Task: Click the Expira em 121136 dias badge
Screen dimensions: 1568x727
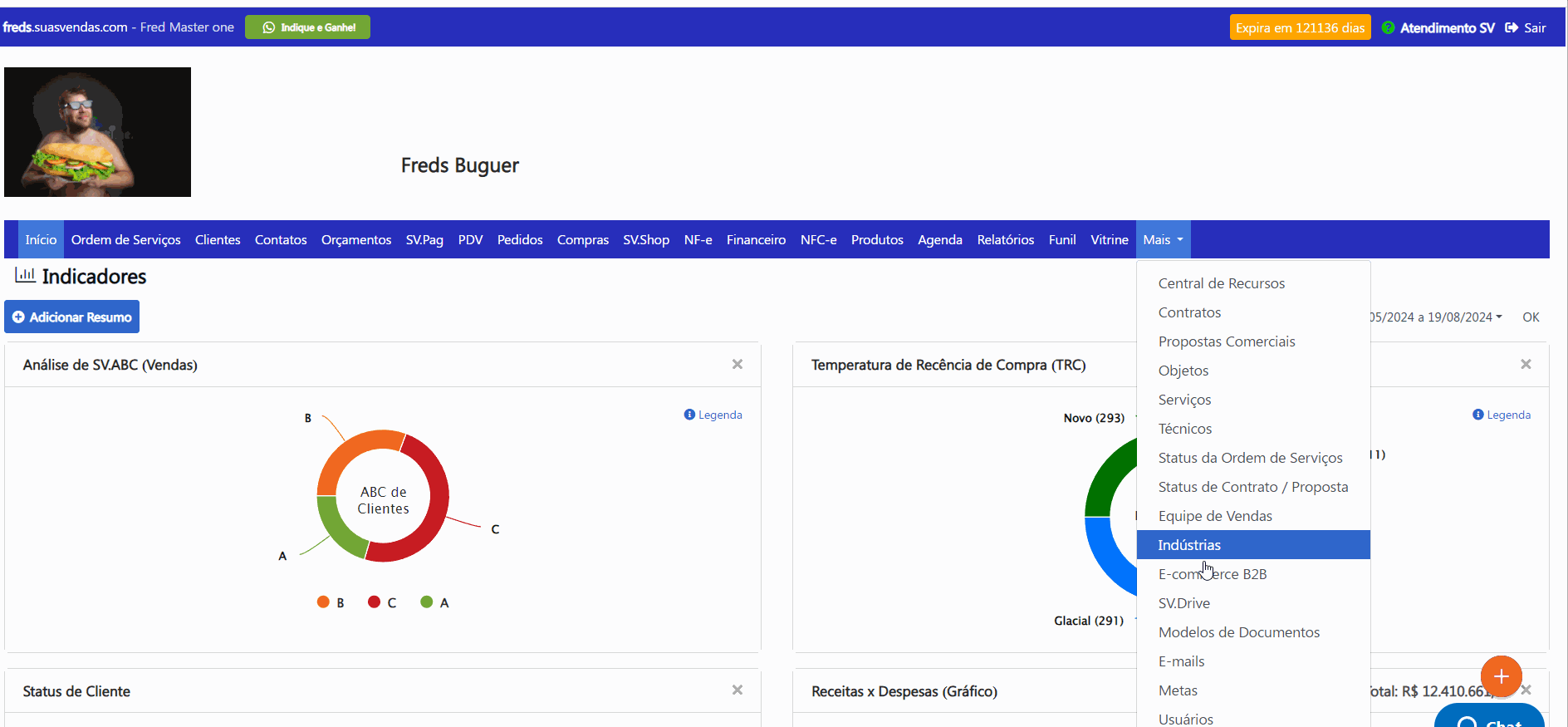Action: pyautogui.click(x=1300, y=27)
